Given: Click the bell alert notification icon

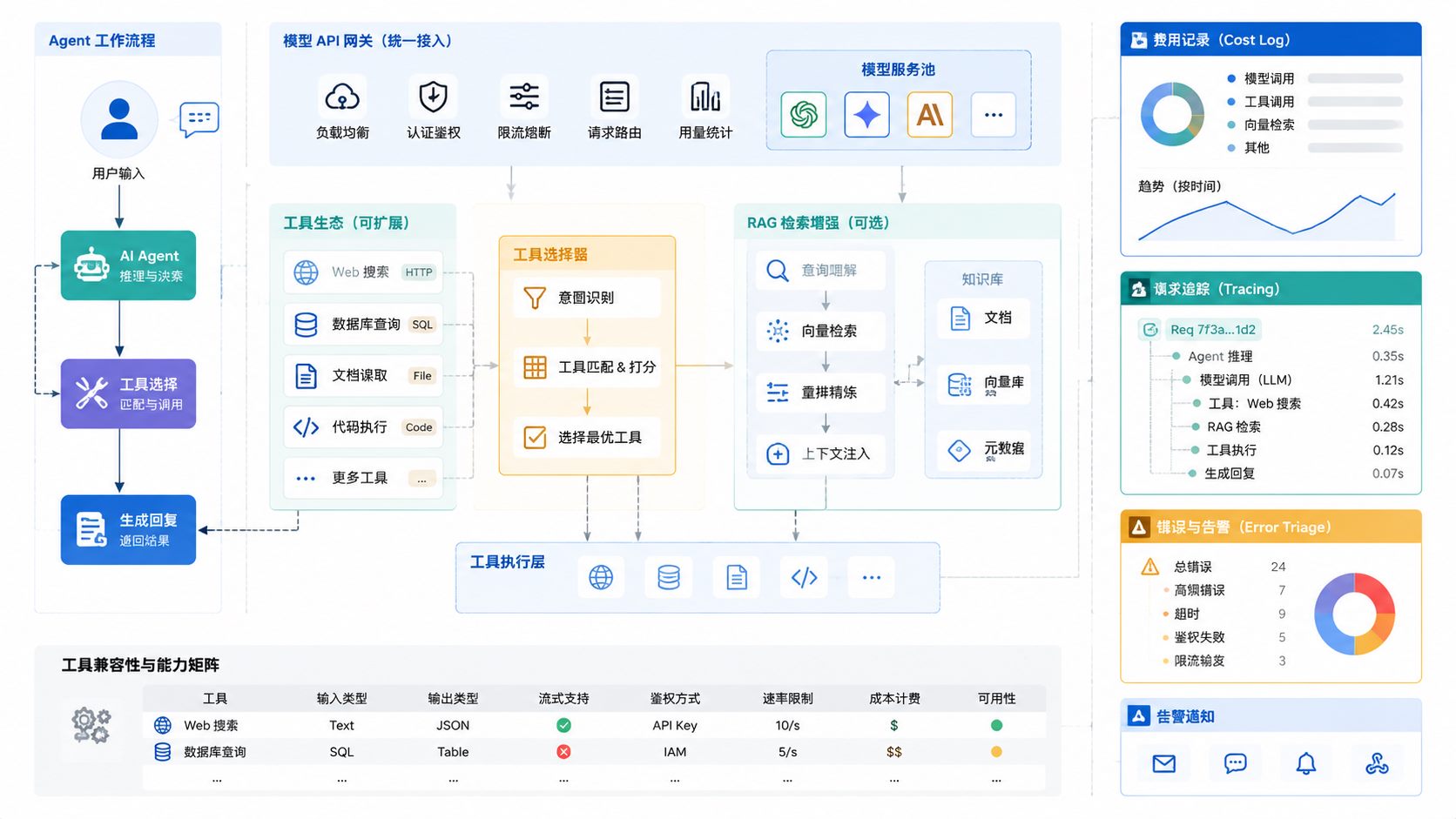Looking at the screenshot, I should pos(1306,764).
